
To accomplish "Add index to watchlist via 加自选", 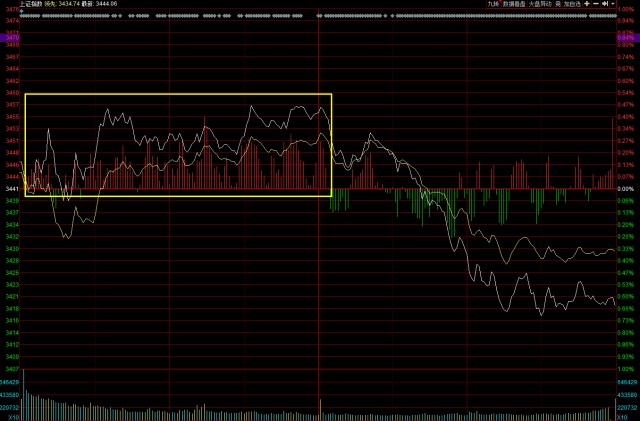I will coord(571,4).
